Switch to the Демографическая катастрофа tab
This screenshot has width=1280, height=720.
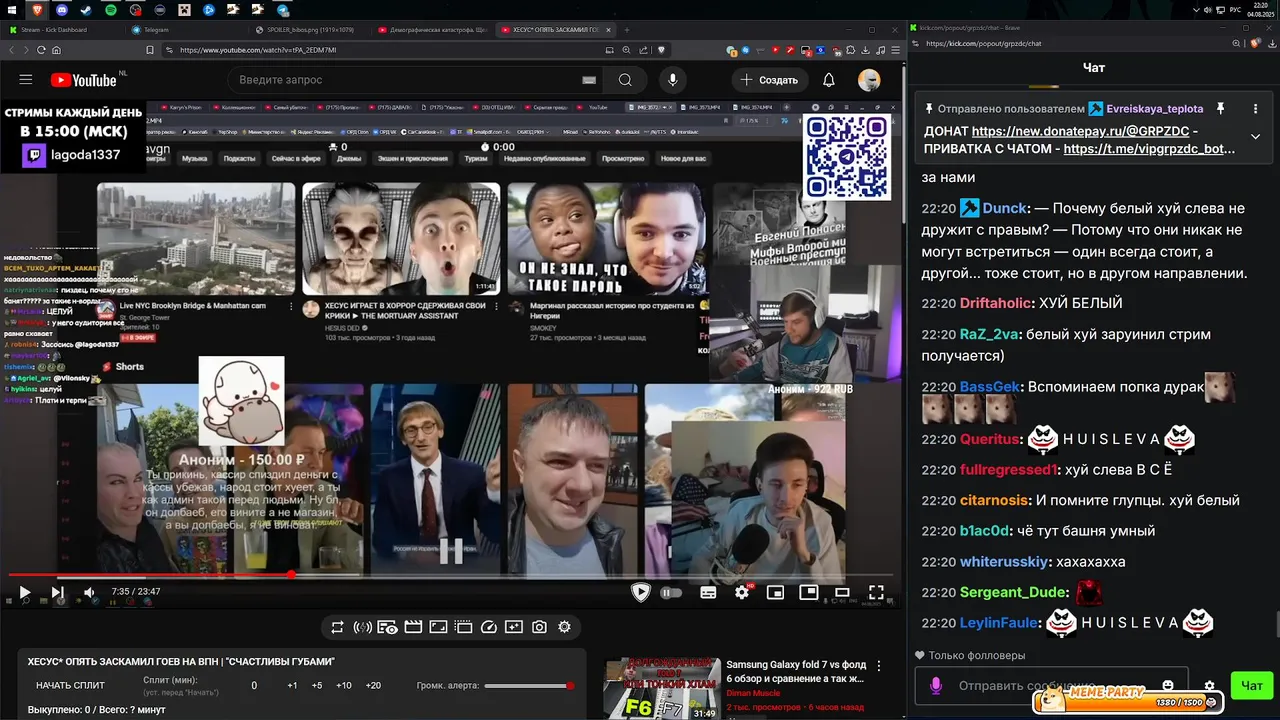tap(432, 30)
